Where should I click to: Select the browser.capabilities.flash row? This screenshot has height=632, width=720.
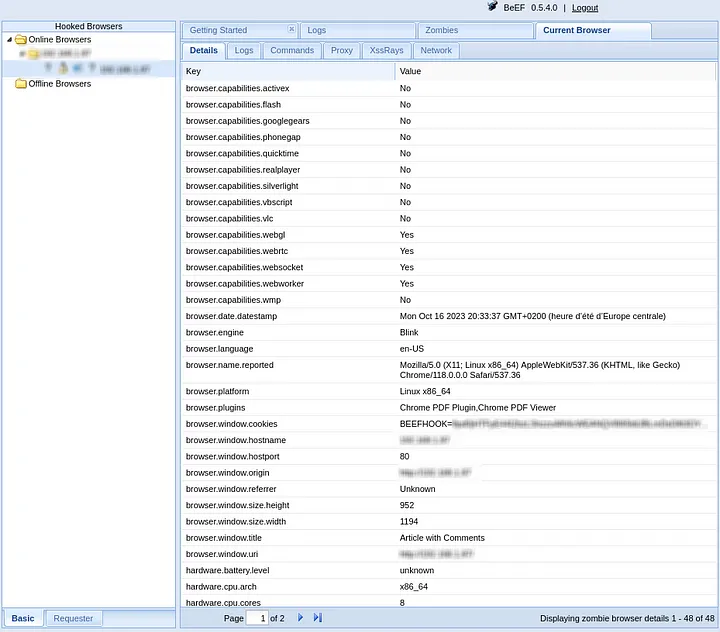click(449, 105)
